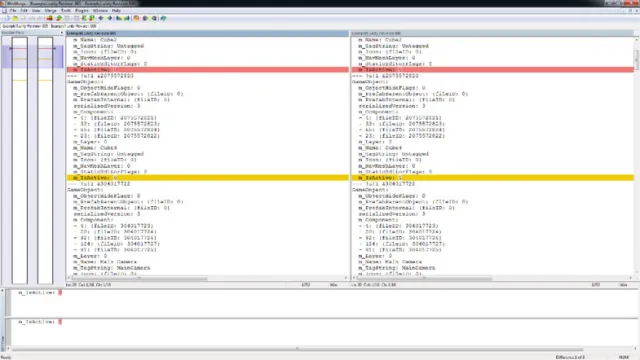The width and height of the screenshot is (640, 360).
Task: Open the Window menu
Action: 100,11
